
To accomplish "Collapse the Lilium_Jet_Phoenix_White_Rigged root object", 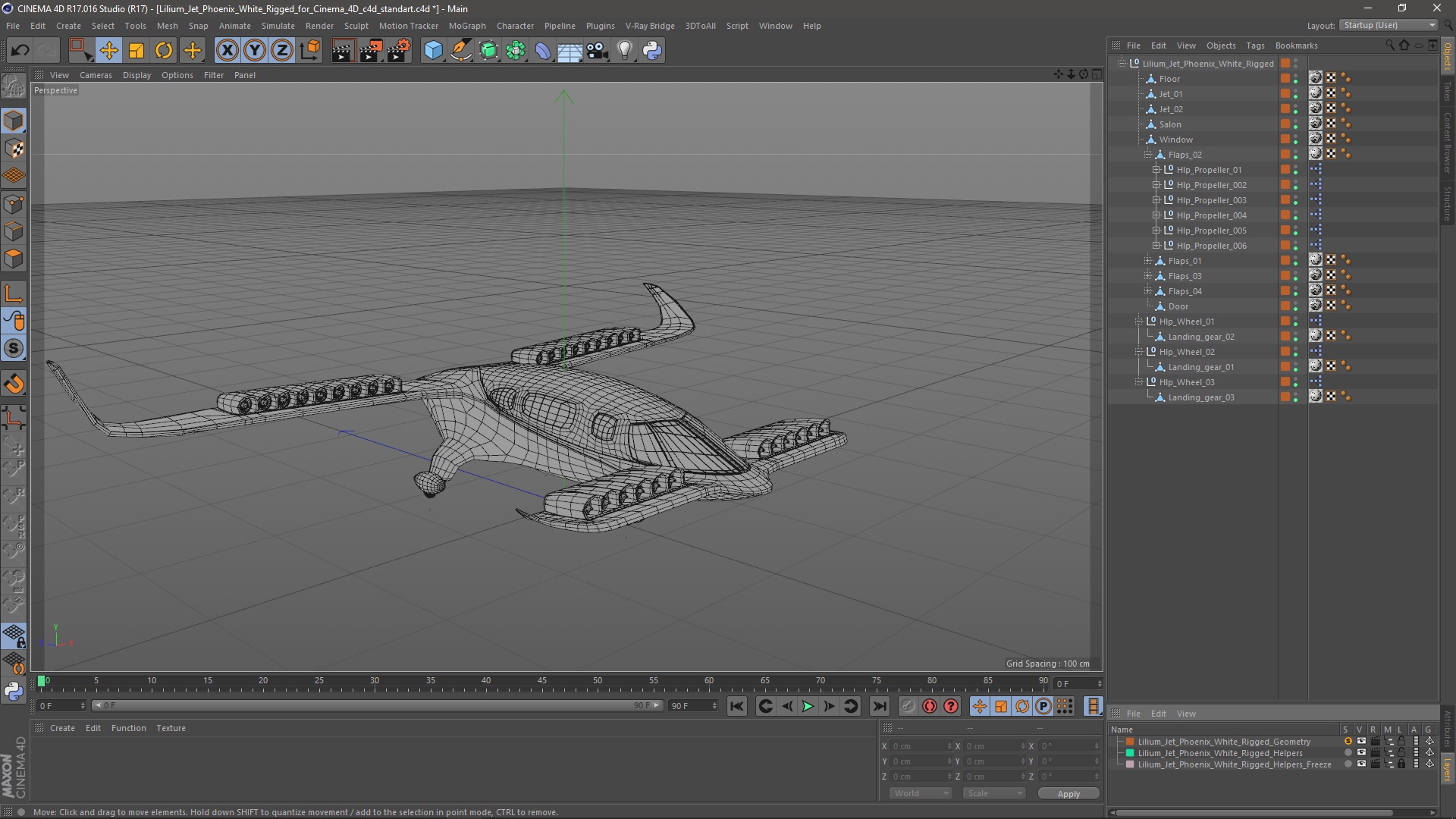I will [1122, 64].
